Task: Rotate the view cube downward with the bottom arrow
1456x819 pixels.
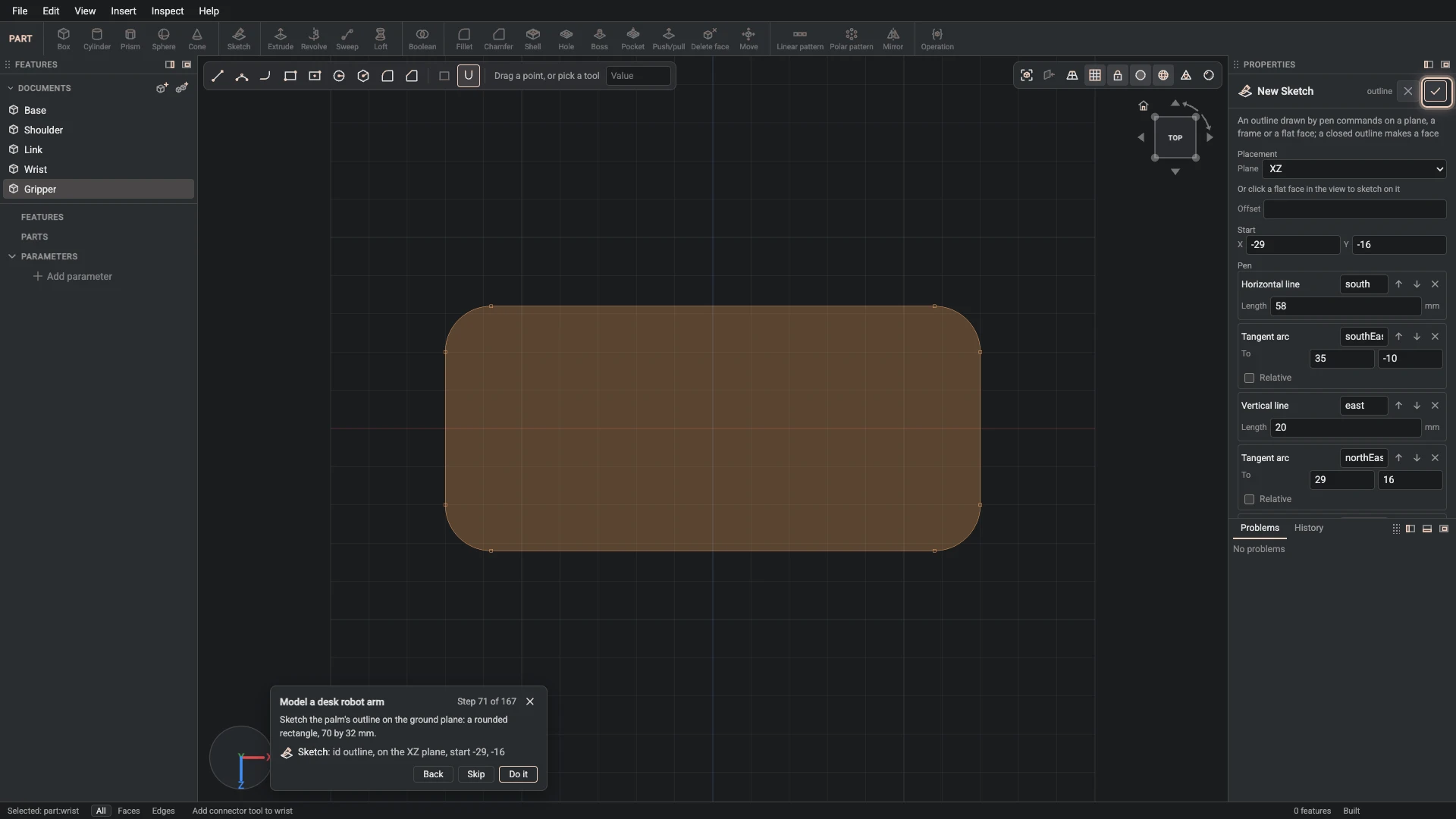Action: pyautogui.click(x=1175, y=172)
